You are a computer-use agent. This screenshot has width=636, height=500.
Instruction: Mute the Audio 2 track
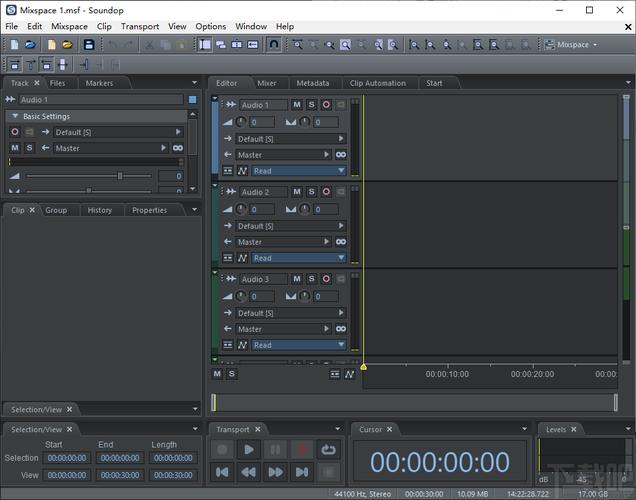pyautogui.click(x=297, y=192)
